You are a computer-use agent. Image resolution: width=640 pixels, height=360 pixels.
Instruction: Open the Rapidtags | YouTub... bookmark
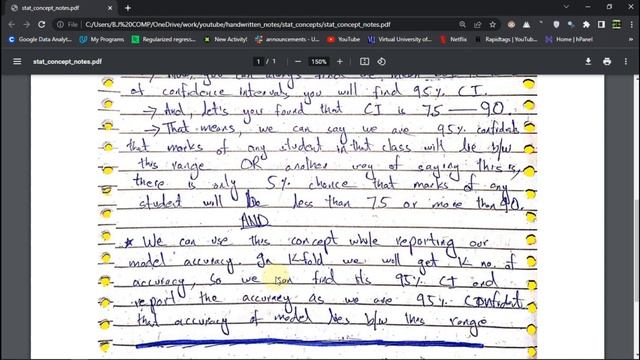(x=506, y=39)
